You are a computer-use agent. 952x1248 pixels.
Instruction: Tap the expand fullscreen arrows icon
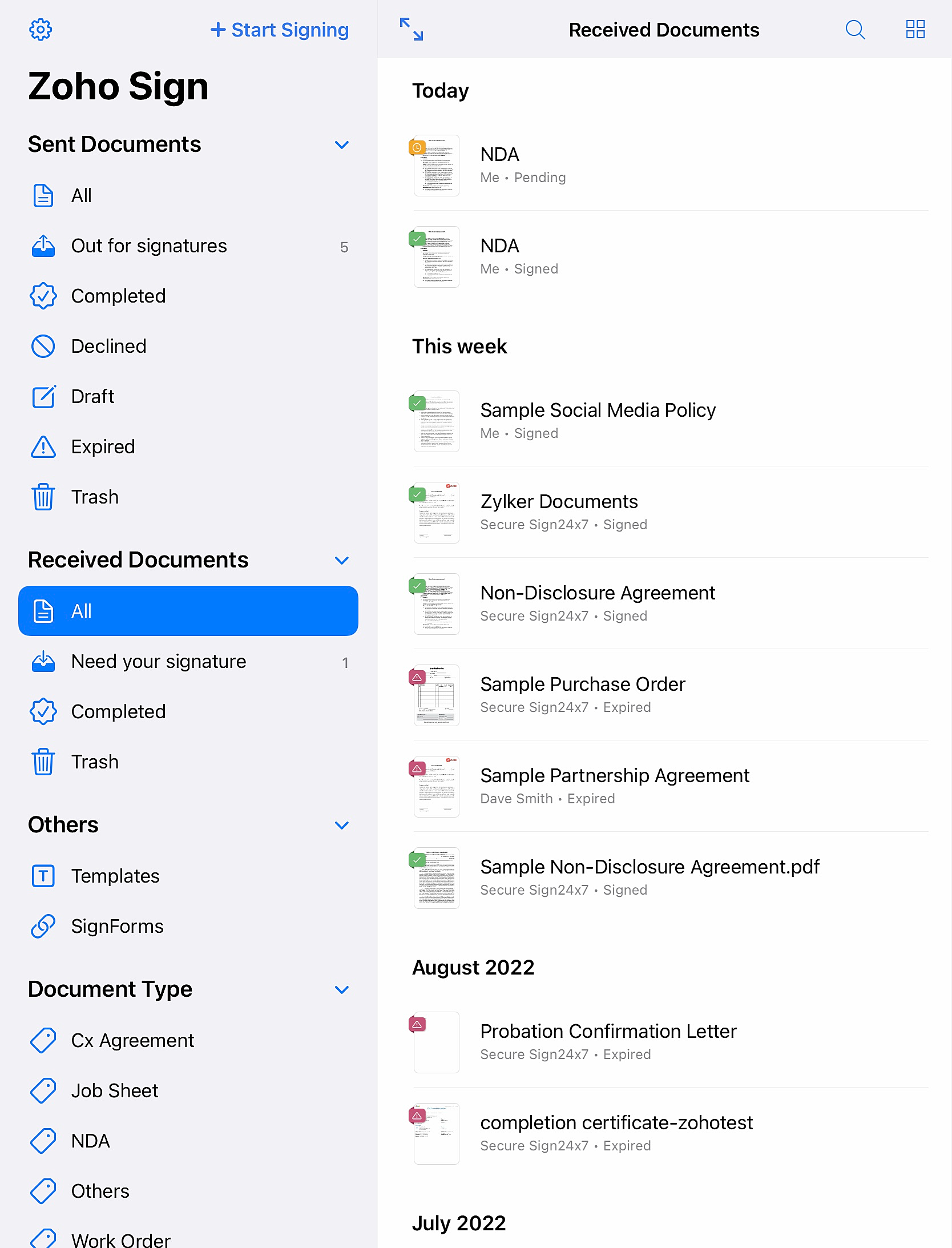click(412, 29)
